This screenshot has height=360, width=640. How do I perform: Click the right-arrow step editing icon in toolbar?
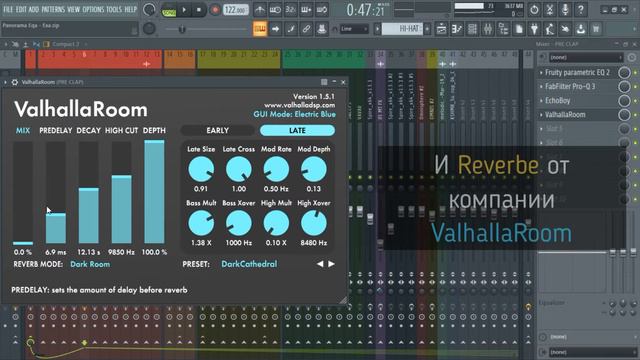tap(275, 29)
